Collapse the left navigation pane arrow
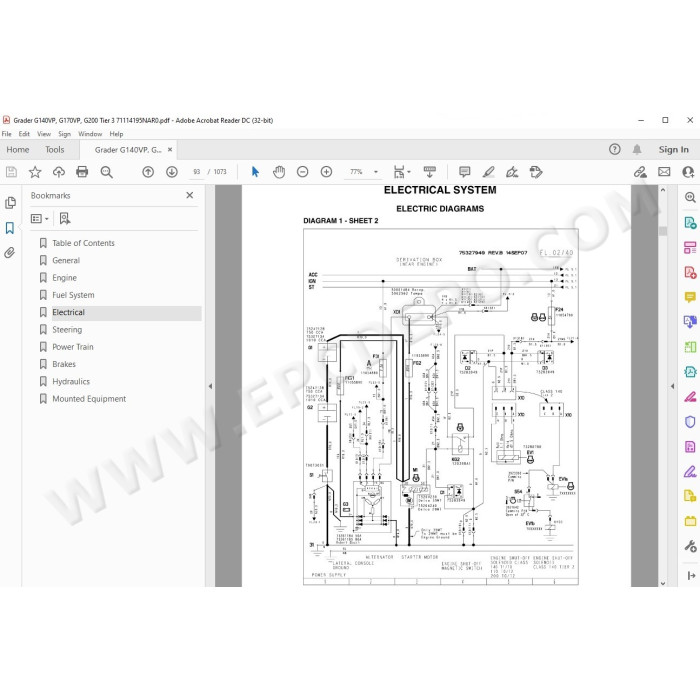 tap(210, 386)
